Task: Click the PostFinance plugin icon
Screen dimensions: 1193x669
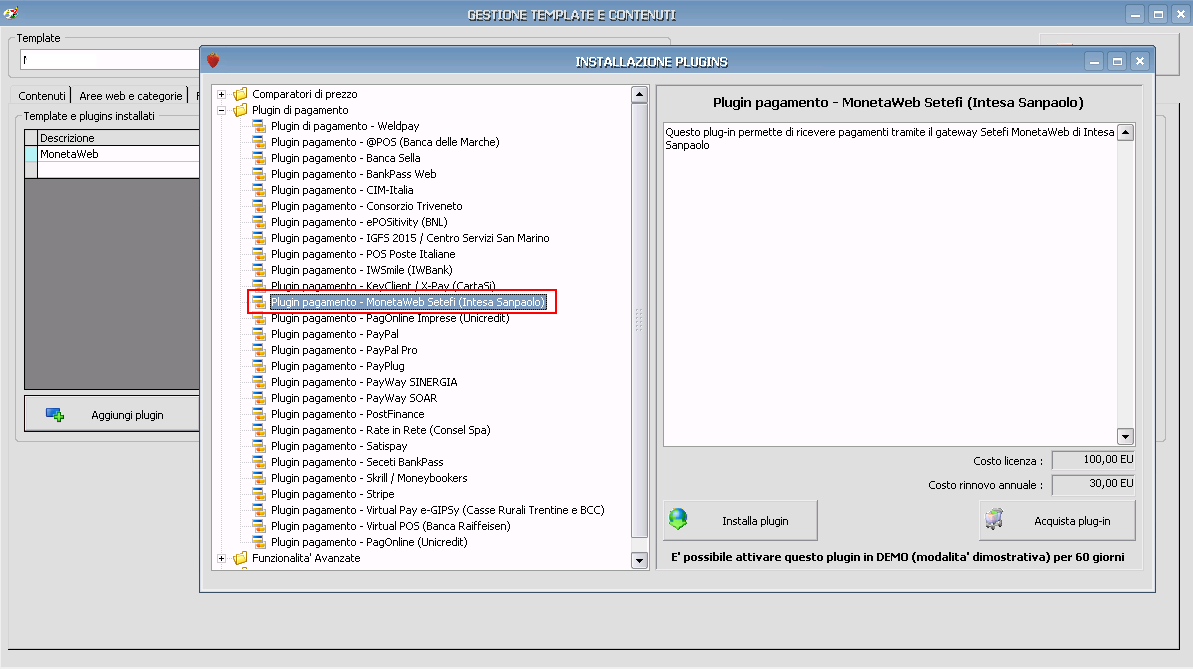Action: point(259,414)
